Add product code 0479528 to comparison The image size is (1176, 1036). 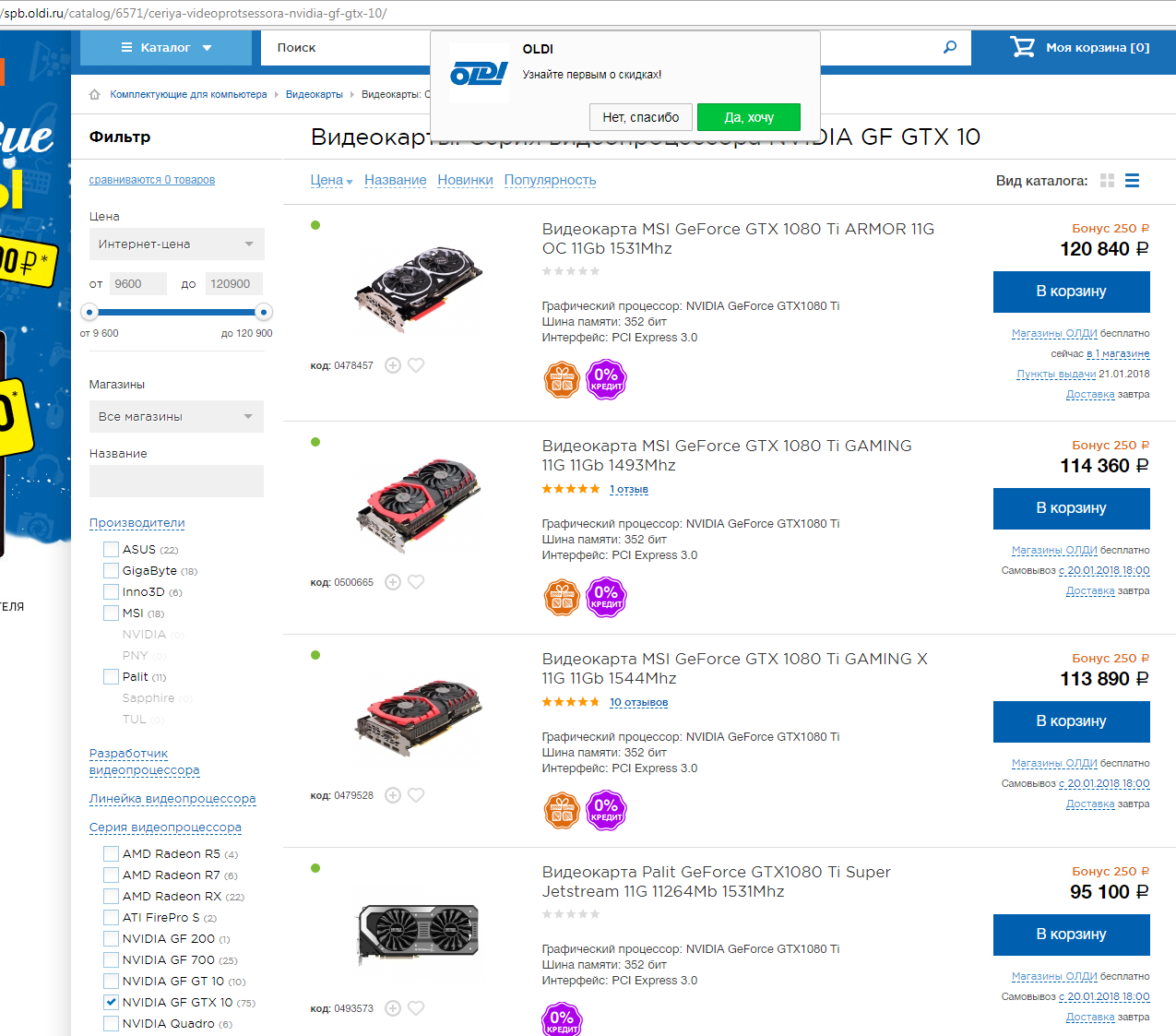pyautogui.click(x=393, y=795)
